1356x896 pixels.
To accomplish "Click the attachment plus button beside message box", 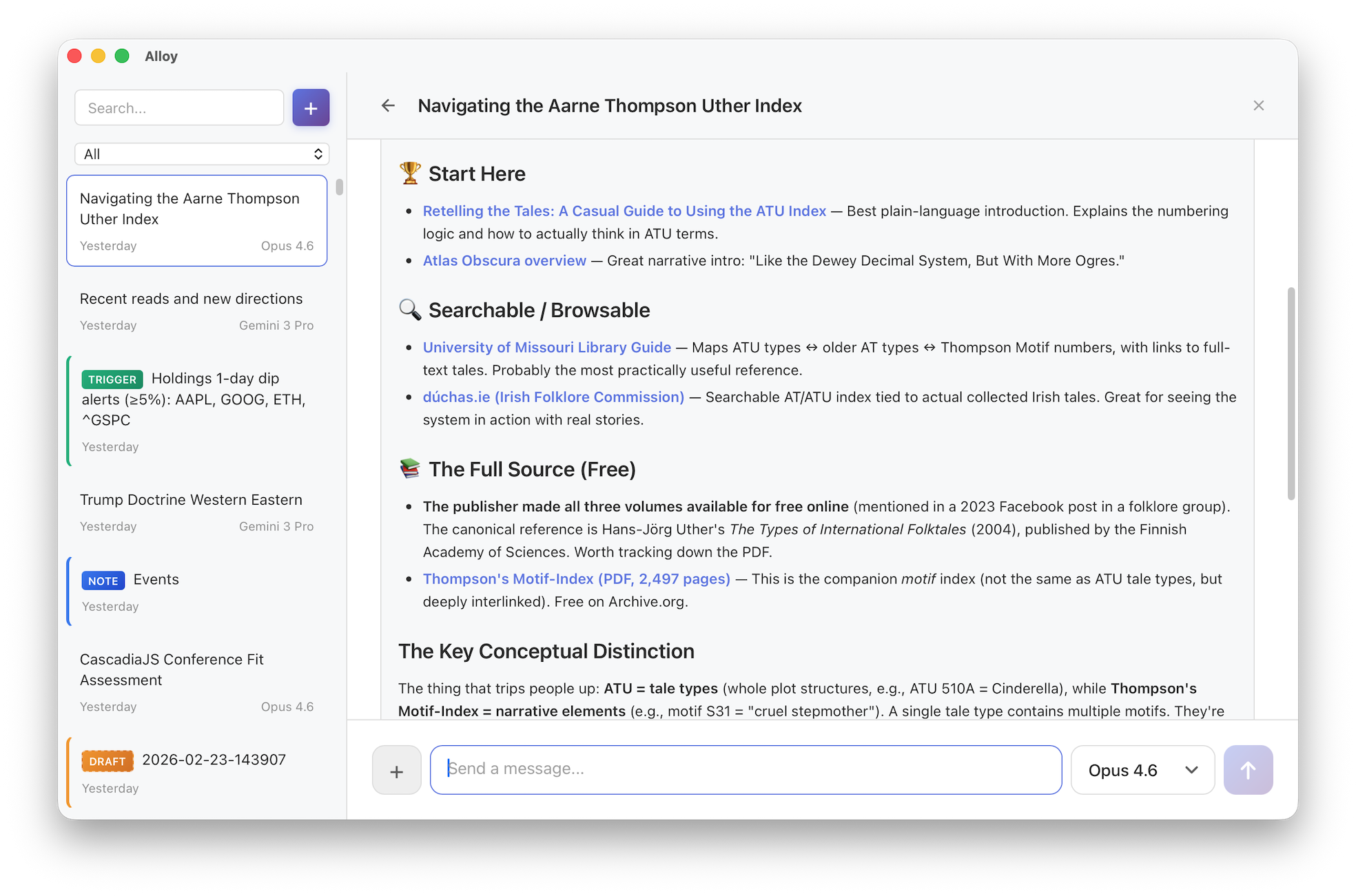I will pyautogui.click(x=396, y=770).
